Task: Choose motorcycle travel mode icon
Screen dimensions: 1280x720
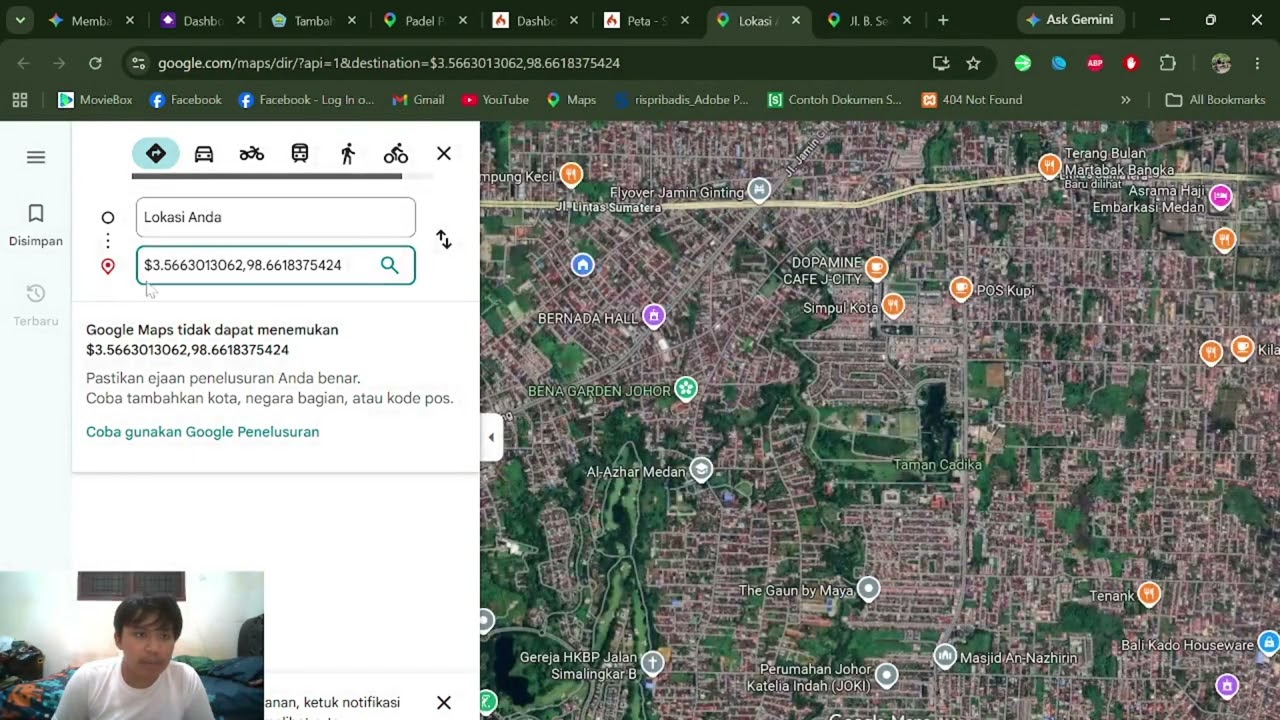Action: point(252,154)
